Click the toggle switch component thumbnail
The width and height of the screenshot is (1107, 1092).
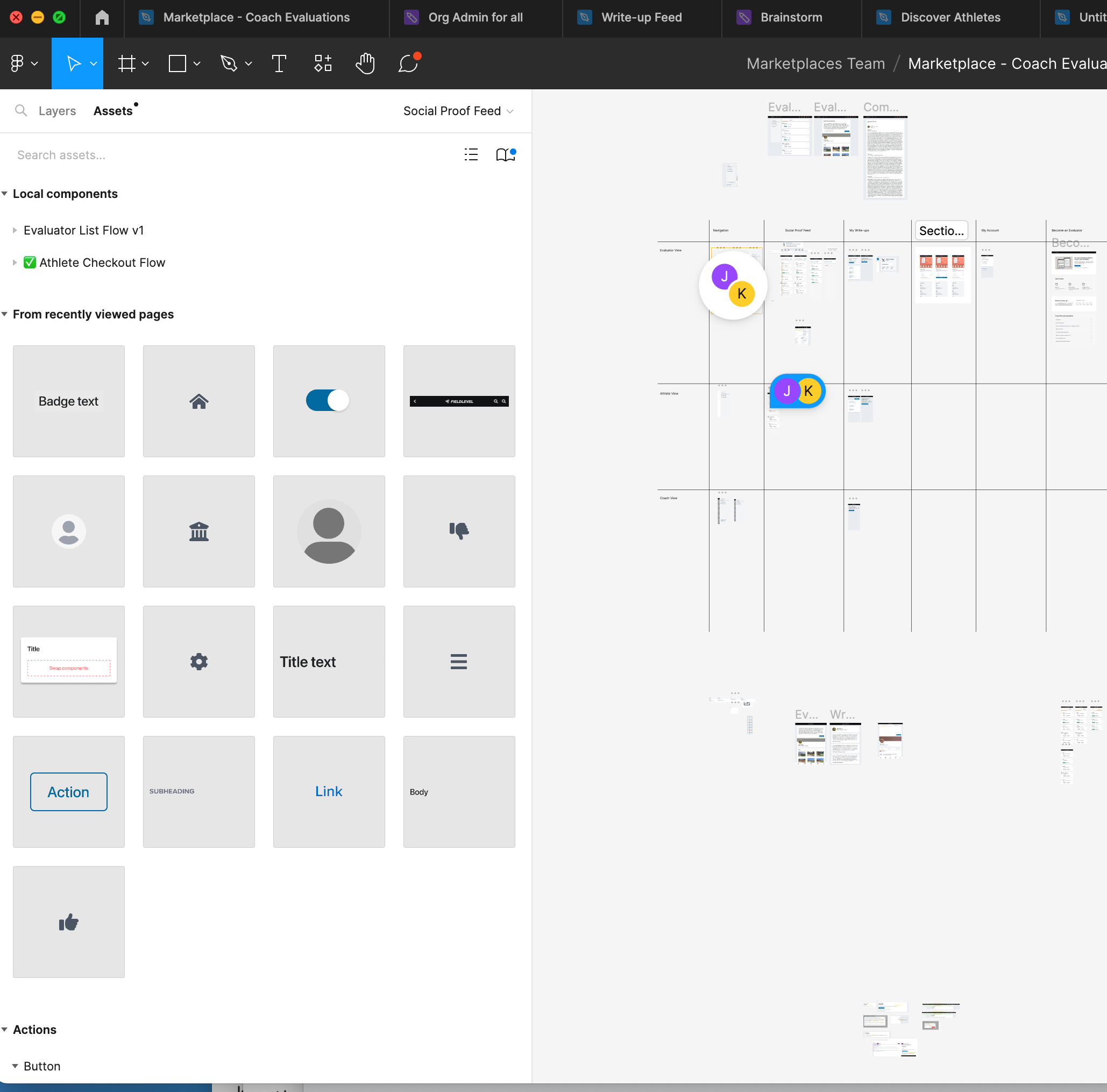point(329,401)
